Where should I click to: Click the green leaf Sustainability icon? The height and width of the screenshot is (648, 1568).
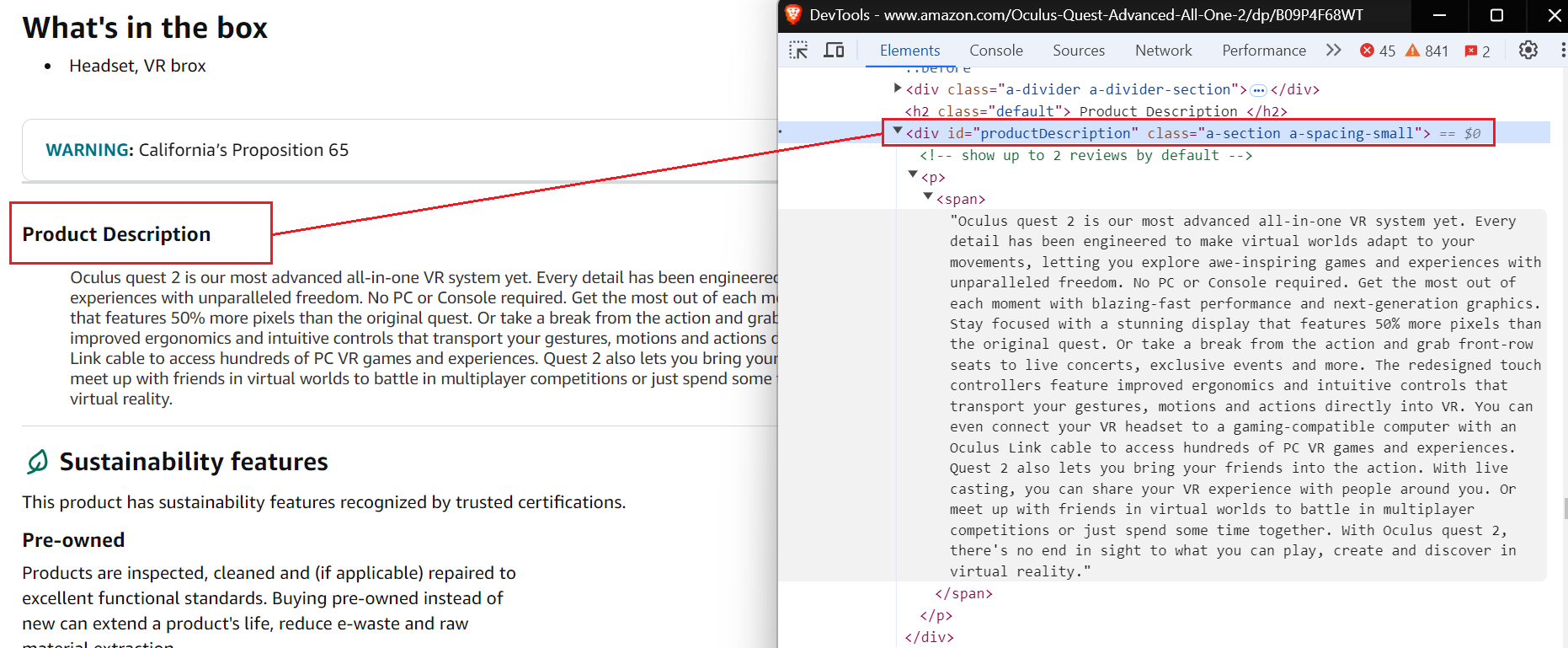pyautogui.click(x=37, y=462)
